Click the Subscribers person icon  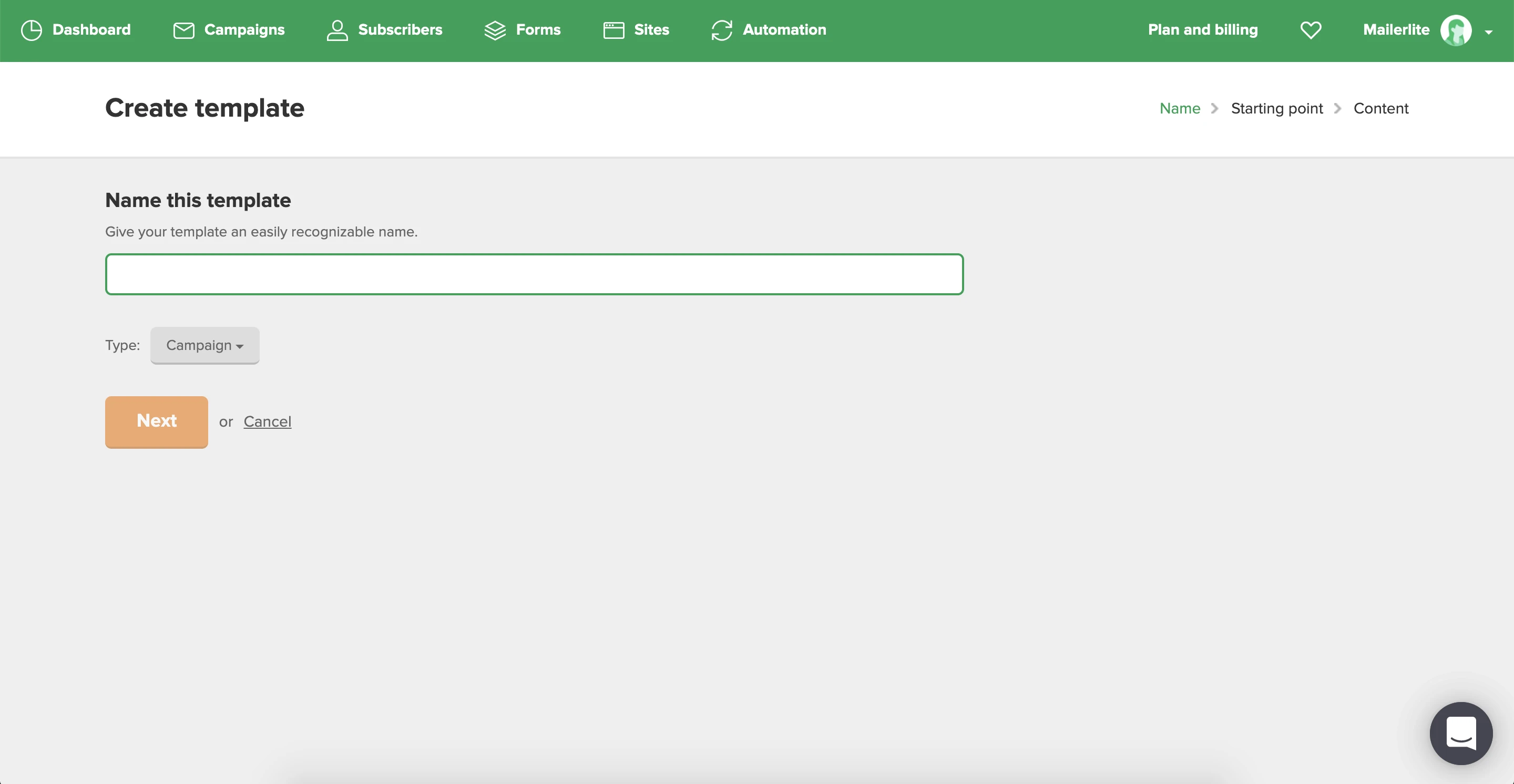[x=337, y=30]
